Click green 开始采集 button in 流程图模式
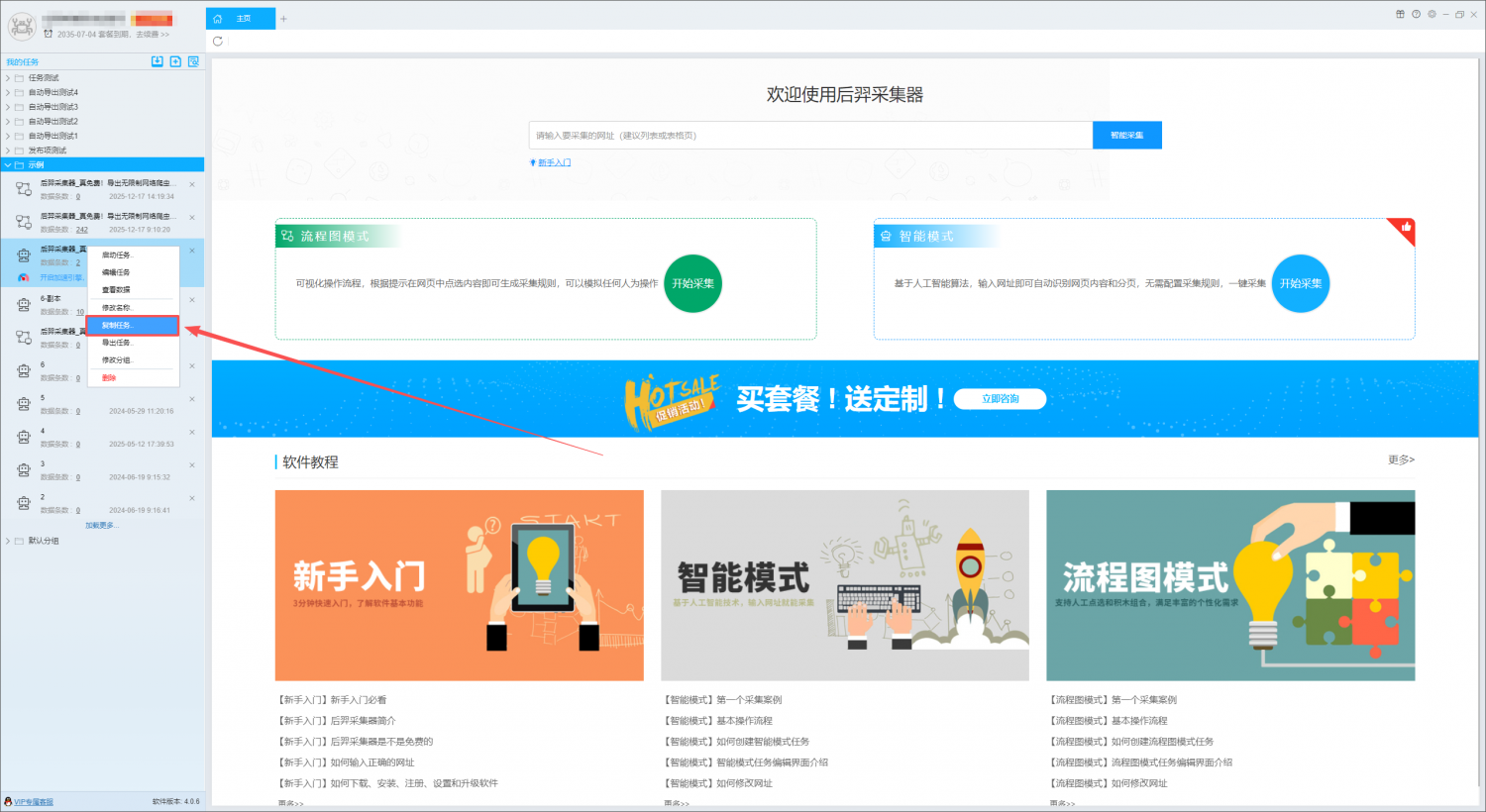Viewport: 1486px width, 812px height. (692, 283)
